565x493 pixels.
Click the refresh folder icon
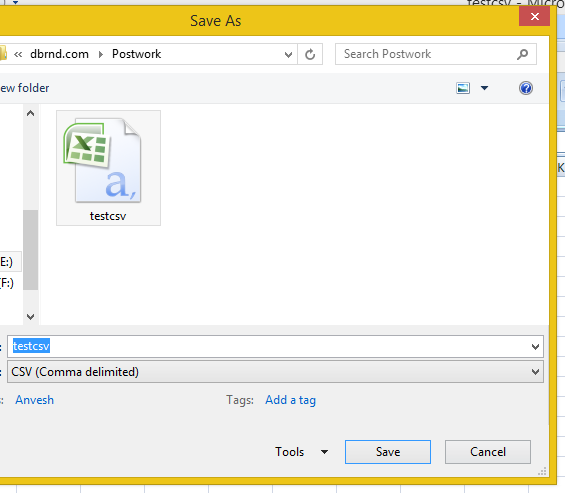(310, 54)
